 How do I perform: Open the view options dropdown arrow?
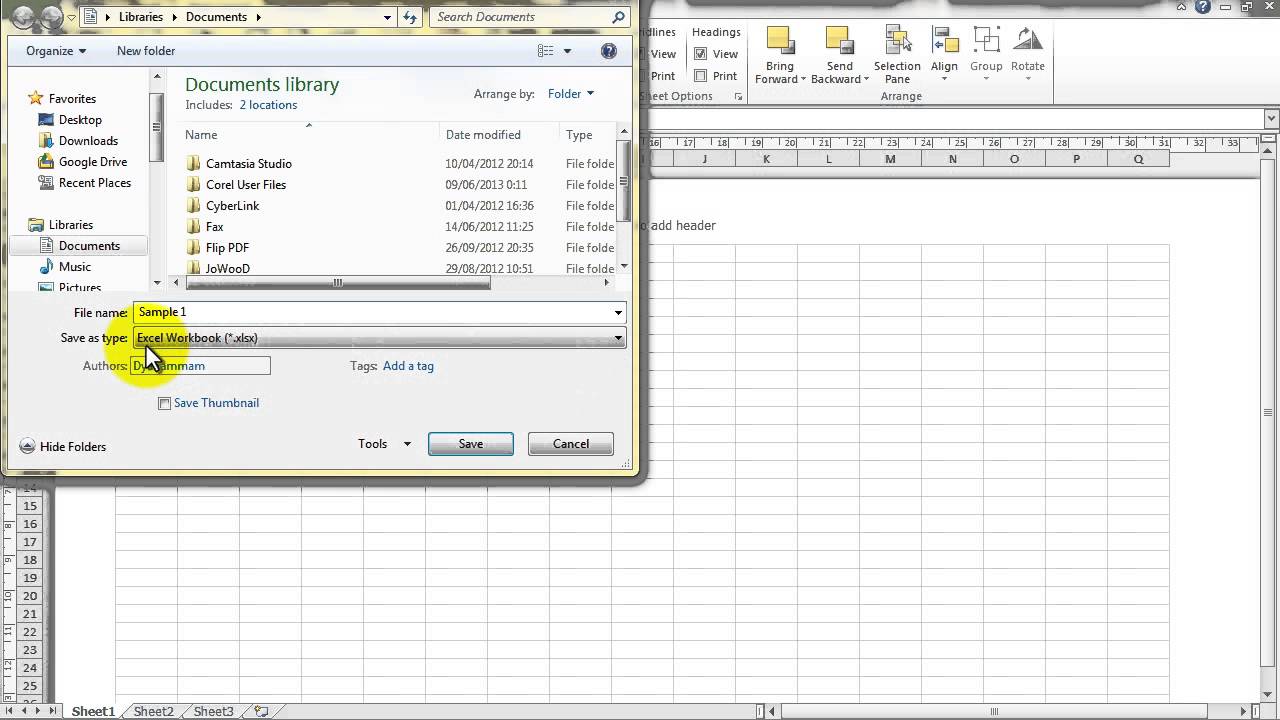[567, 51]
